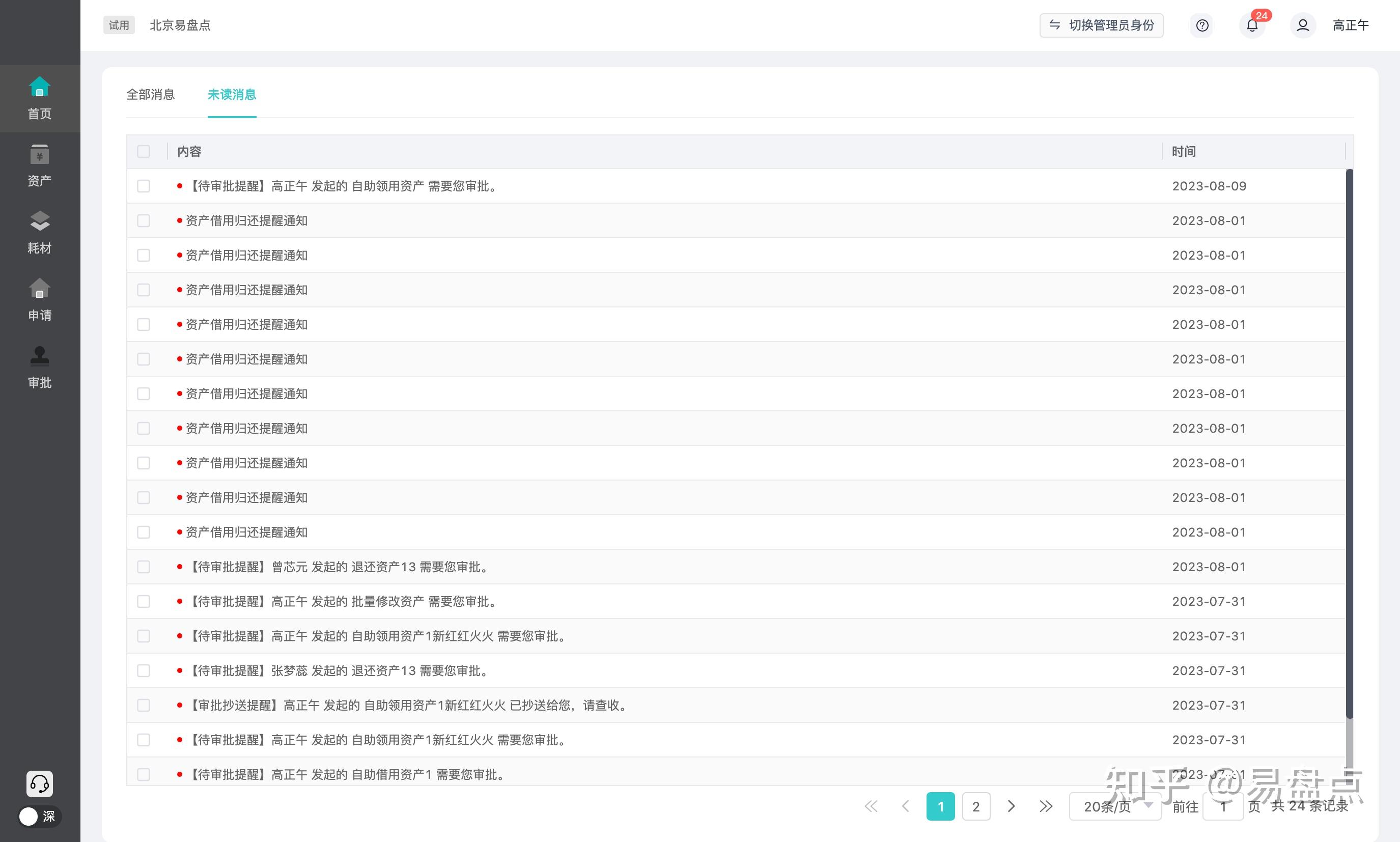Open the 审批 approval stamp icon
Image resolution: width=1400 pixels, height=842 pixels.
(x=39, y=356)
